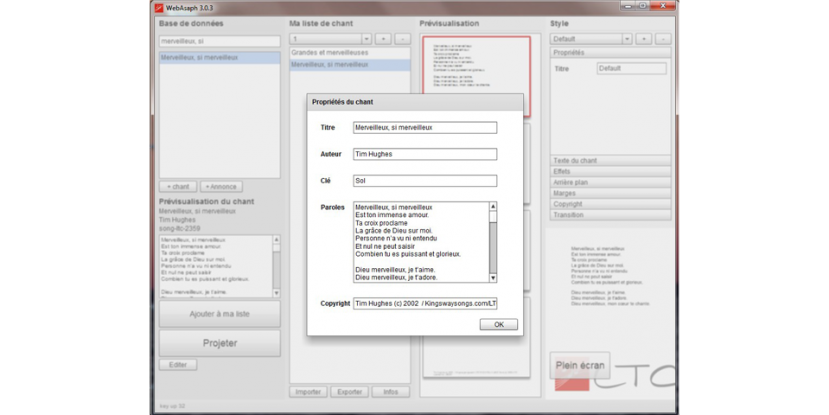The width and height of the screenshot is (829, 415).
Task: Expand the 'Texte du chant' section
Action: 610,161
